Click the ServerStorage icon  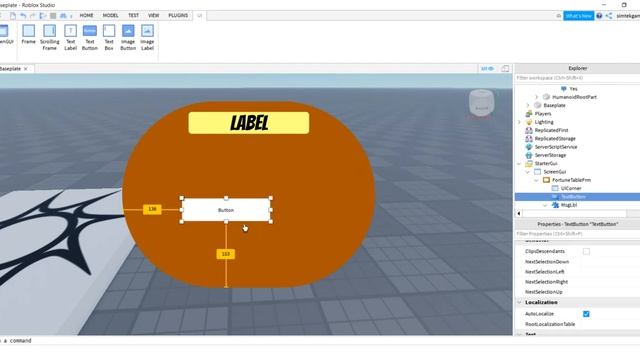(529, 155)
